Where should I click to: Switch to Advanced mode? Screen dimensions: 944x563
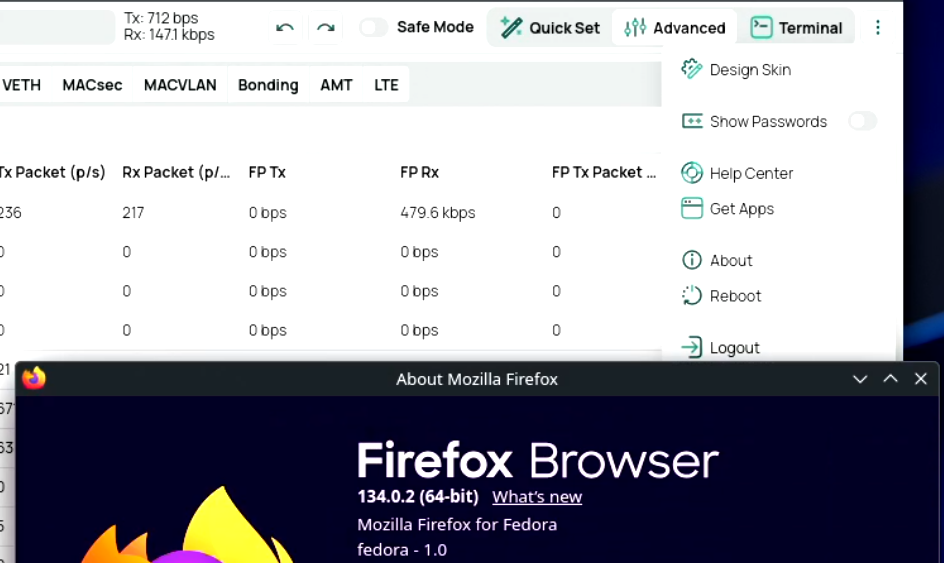[675, 28]
